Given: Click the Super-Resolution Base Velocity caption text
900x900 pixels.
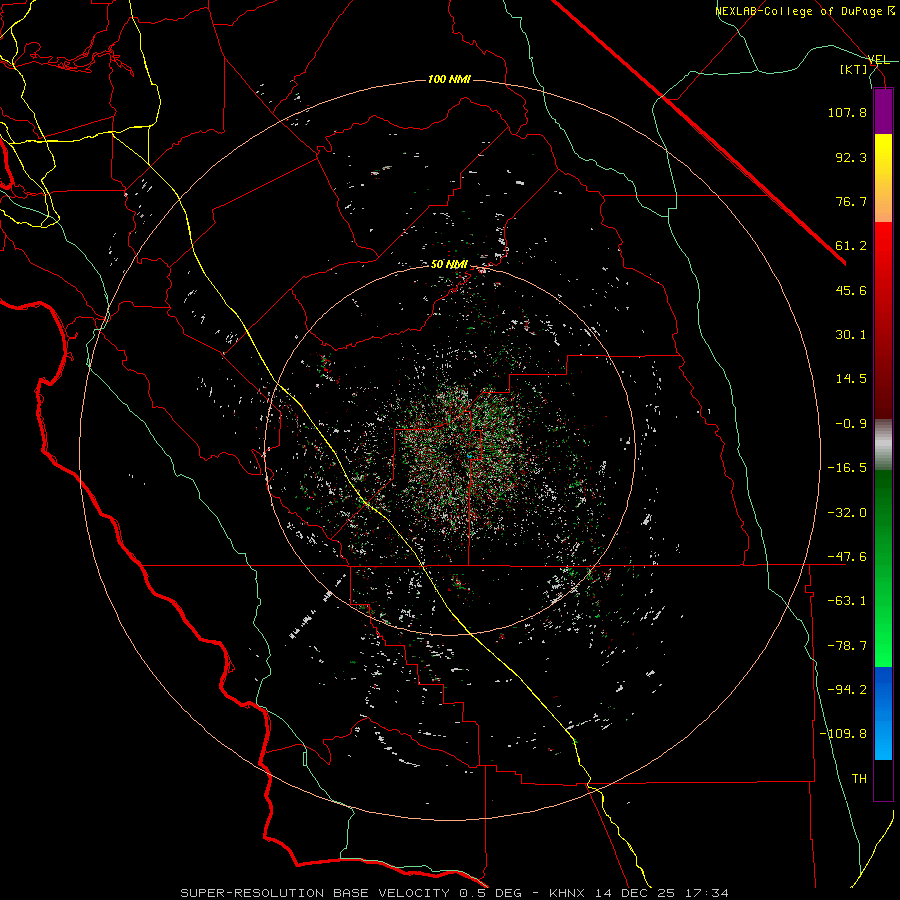Looking at the screenshot, I should pos(454,893).
